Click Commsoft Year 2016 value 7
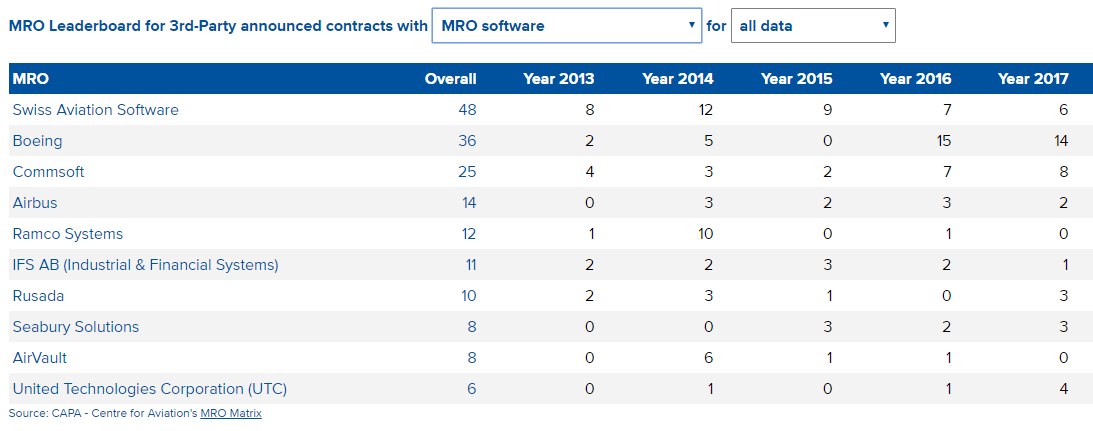 947,172
